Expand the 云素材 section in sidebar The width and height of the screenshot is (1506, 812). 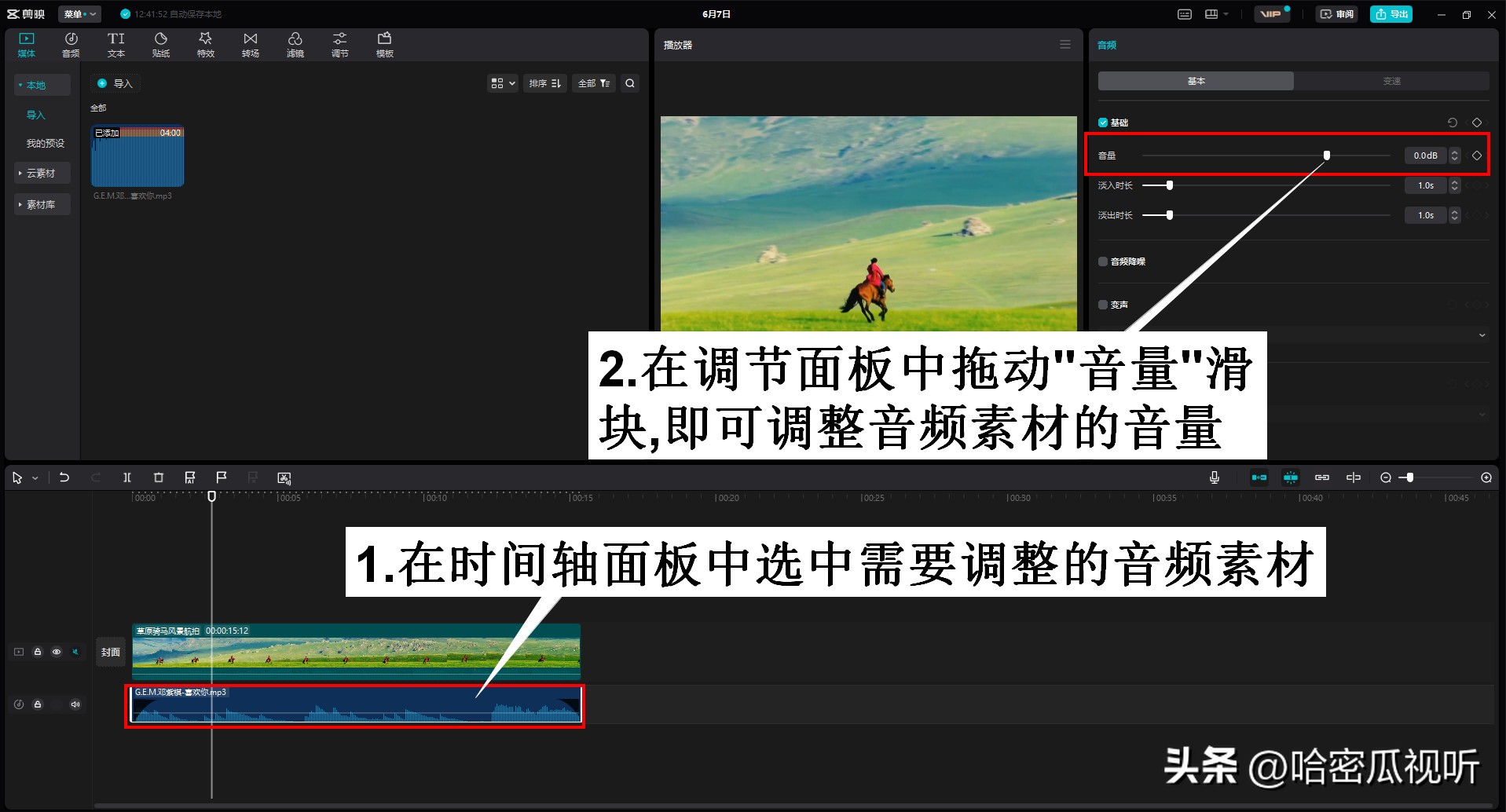point(42,173)
